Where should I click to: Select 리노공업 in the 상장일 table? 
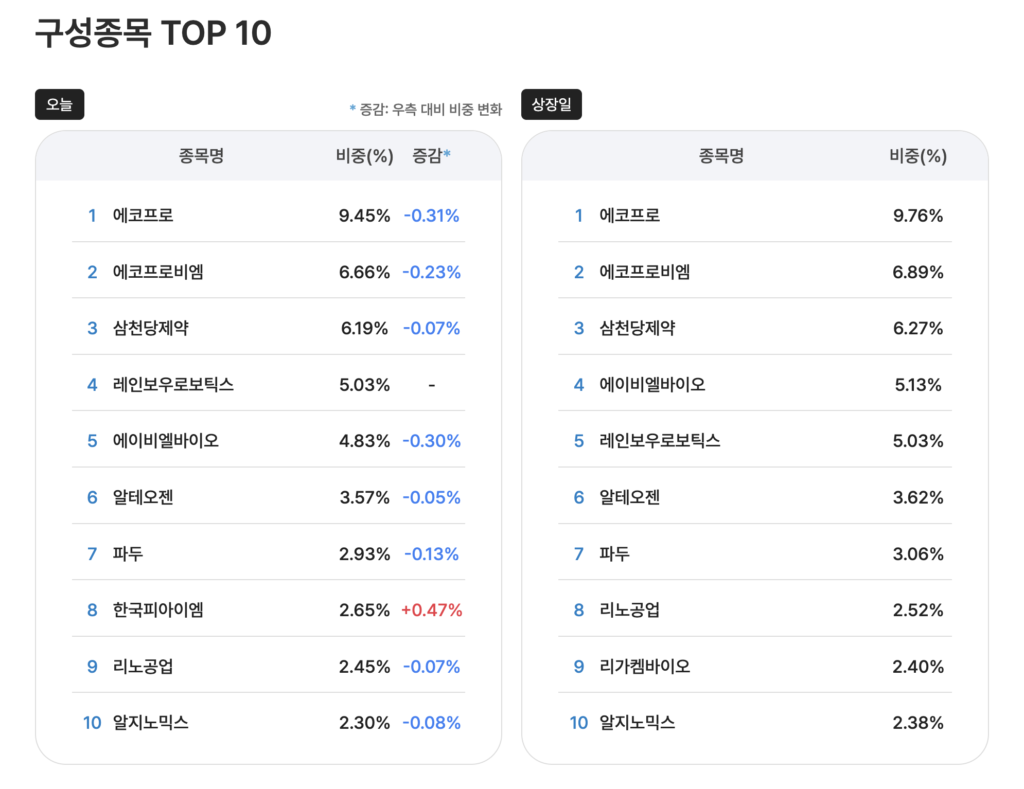tap(629, 609)
